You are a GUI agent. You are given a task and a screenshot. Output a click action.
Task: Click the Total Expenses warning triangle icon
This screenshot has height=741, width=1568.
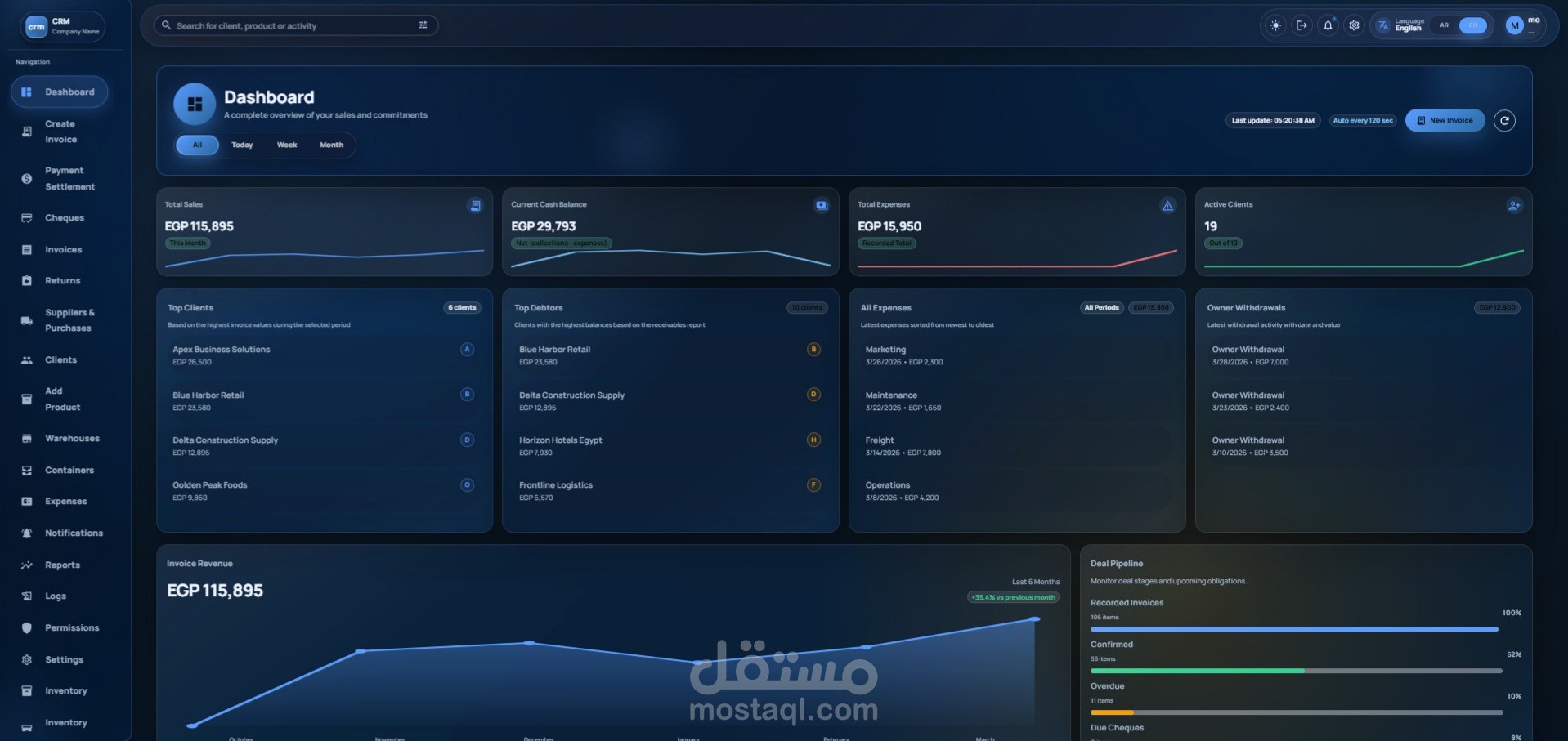(x=1167, y=205)
